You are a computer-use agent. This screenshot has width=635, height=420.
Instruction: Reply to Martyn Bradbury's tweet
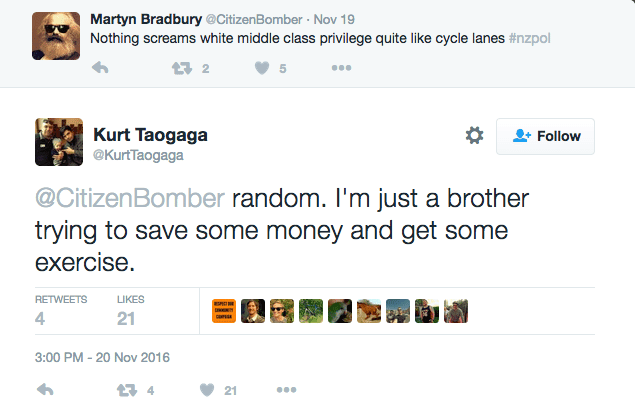coord(100,69)
